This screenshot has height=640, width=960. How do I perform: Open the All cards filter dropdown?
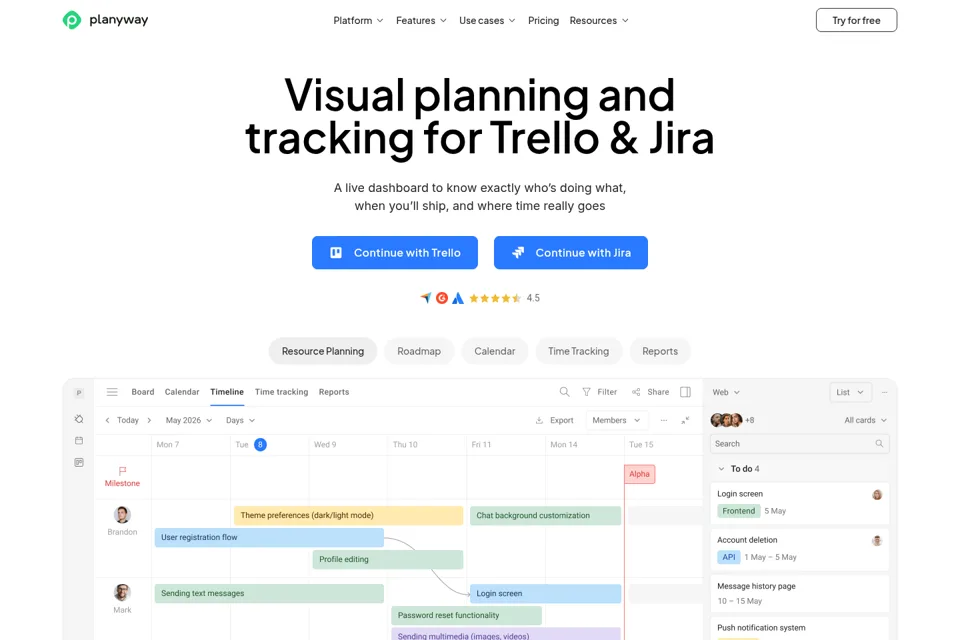(865, 420)
